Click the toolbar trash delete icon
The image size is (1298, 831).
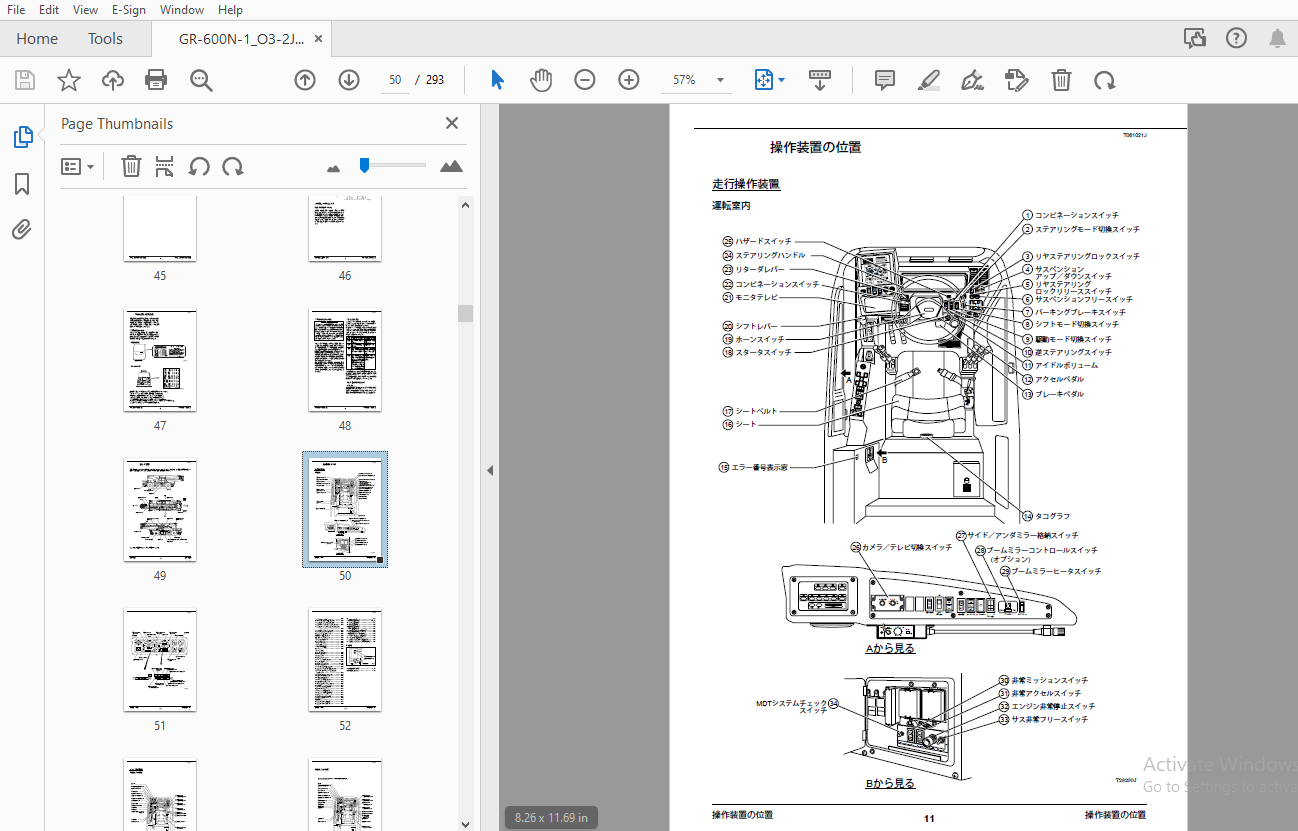click(1061, 80)
